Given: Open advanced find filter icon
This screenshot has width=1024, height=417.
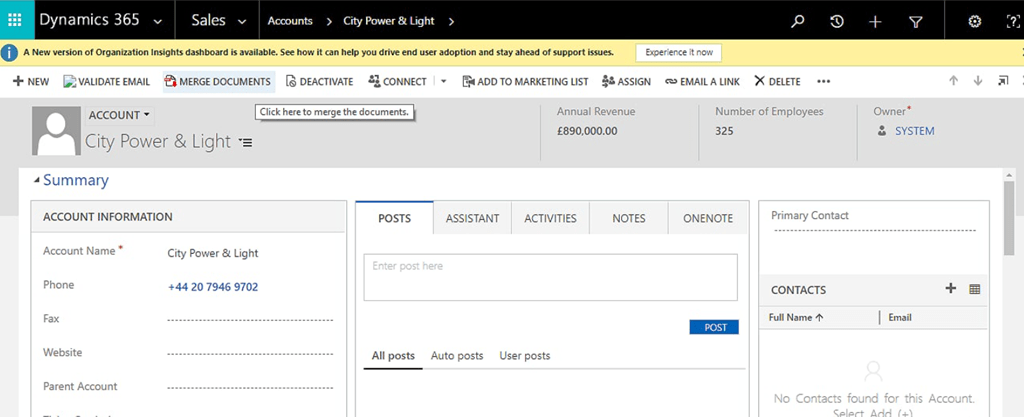Looking at the screenshot, I should (x=916, y=22).
